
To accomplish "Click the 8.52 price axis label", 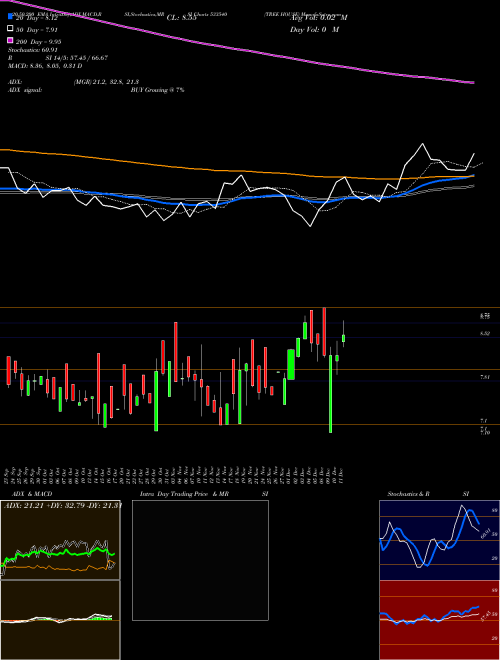I will coord(484,333).
